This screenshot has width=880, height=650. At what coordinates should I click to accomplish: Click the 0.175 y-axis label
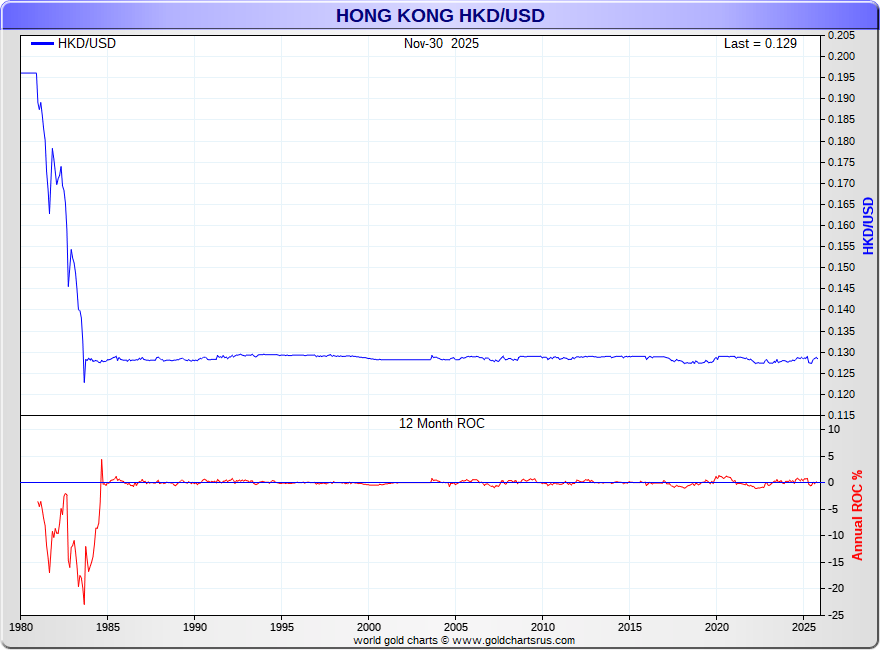[x=841, y=162]
